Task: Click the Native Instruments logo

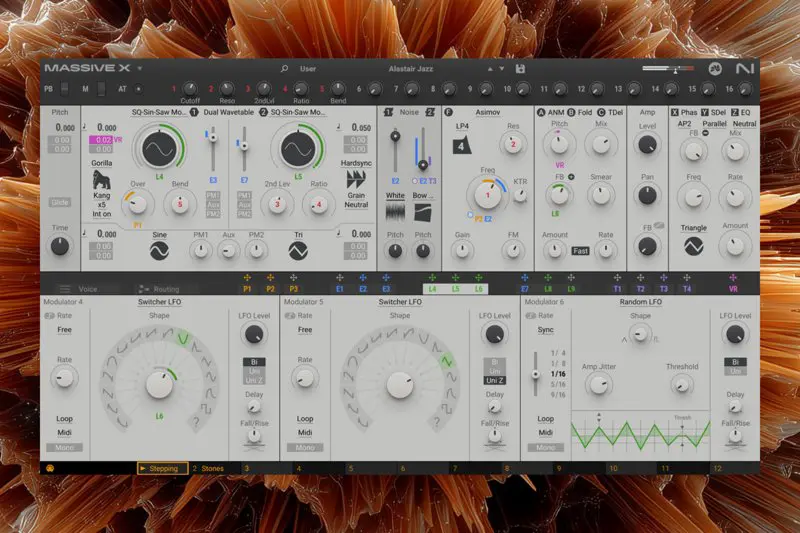Action: 743,70
